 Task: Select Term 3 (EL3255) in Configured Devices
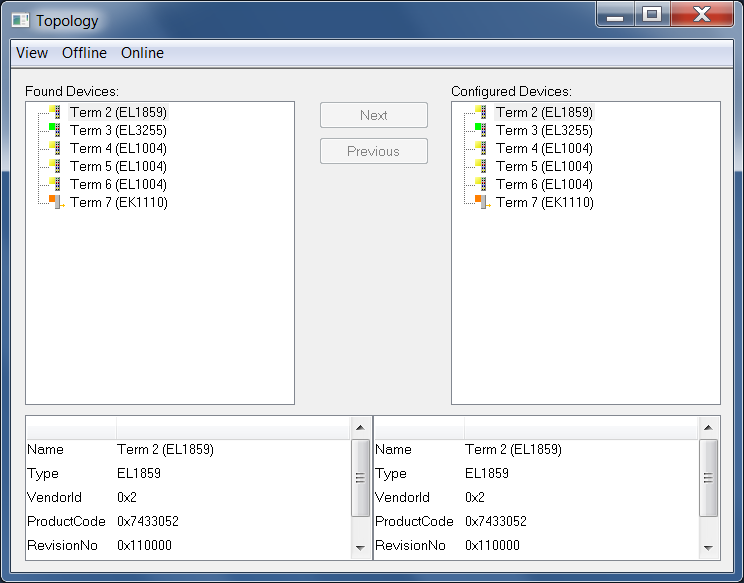[x=544, y=130]
